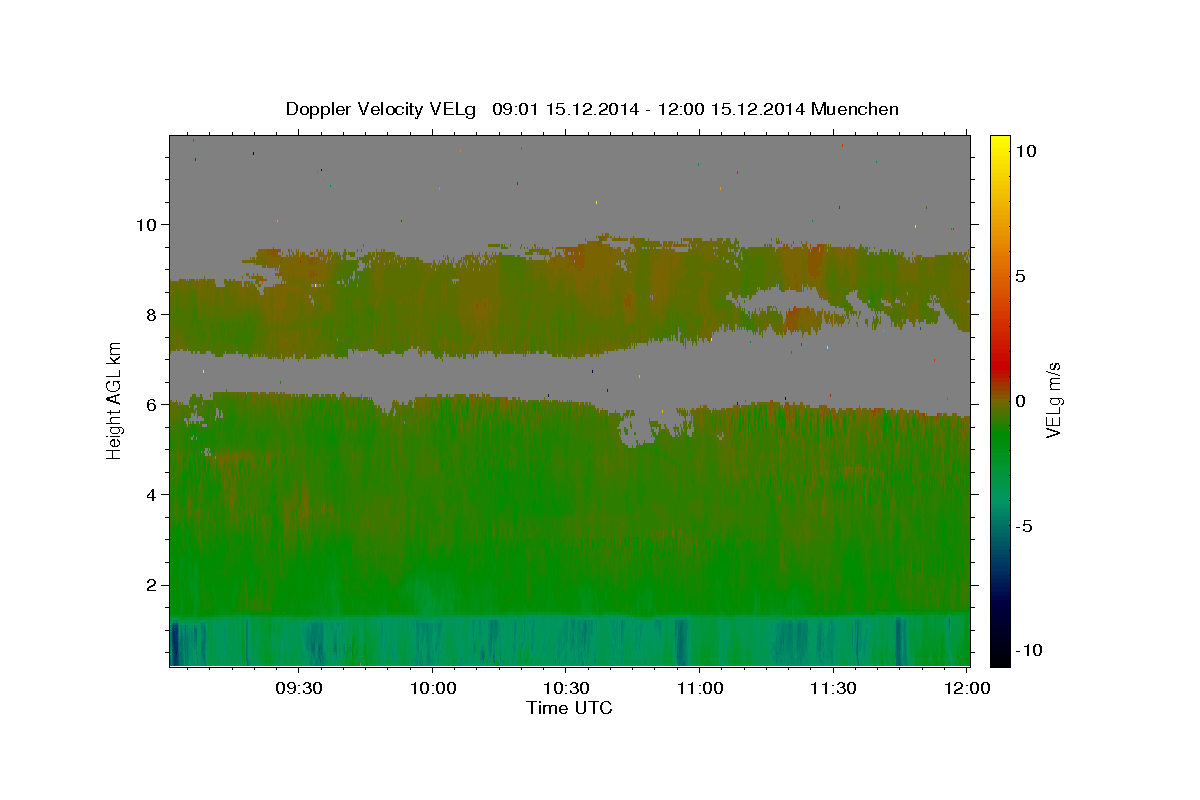
Task: Click the colorbar value -5 label
Action: pyautogui.click(x=1024, y=526)
